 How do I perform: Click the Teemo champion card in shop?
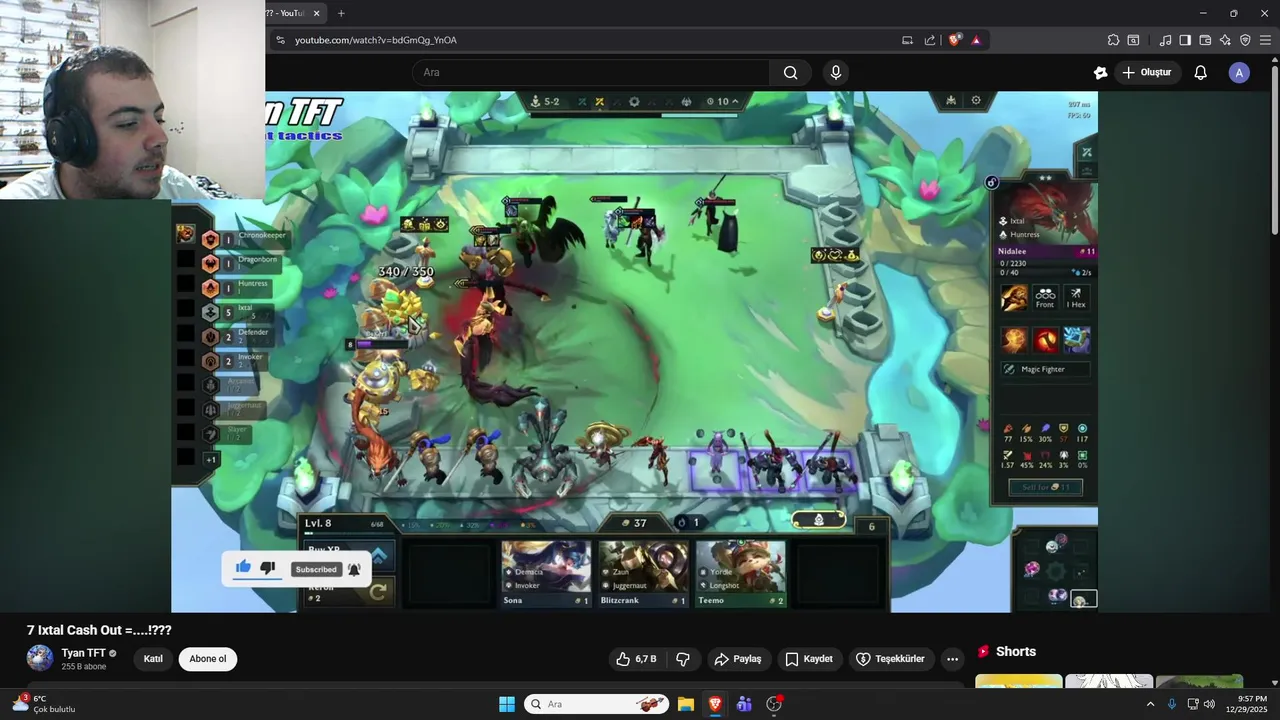[740, 573]
